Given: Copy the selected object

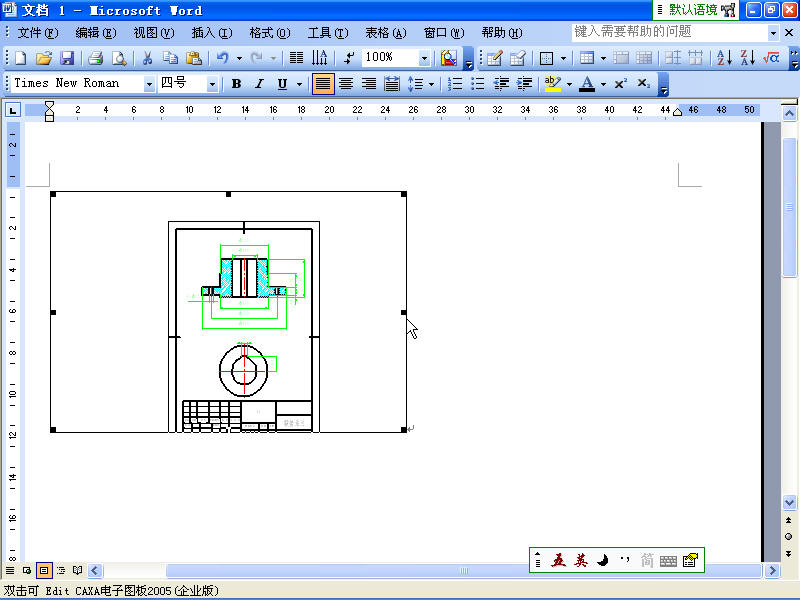Looking at the screenshot, I should (x=170, y=58).
